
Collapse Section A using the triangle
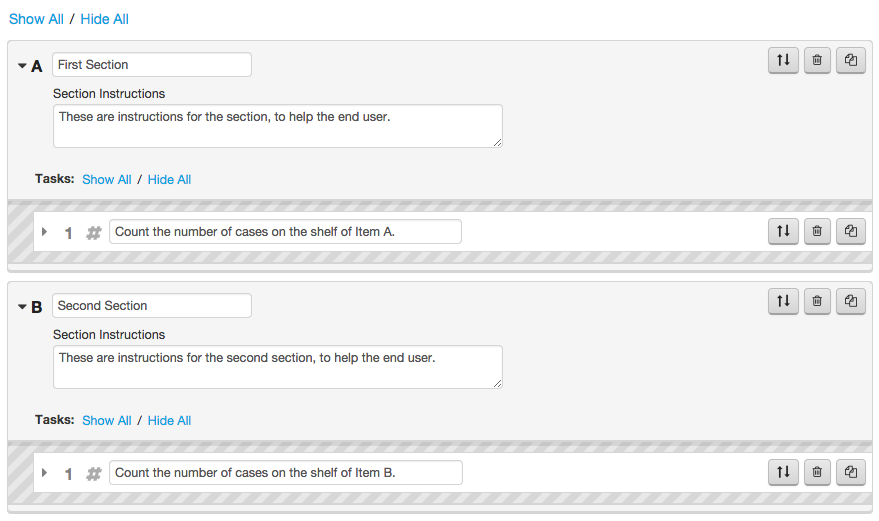click(22, 66)
